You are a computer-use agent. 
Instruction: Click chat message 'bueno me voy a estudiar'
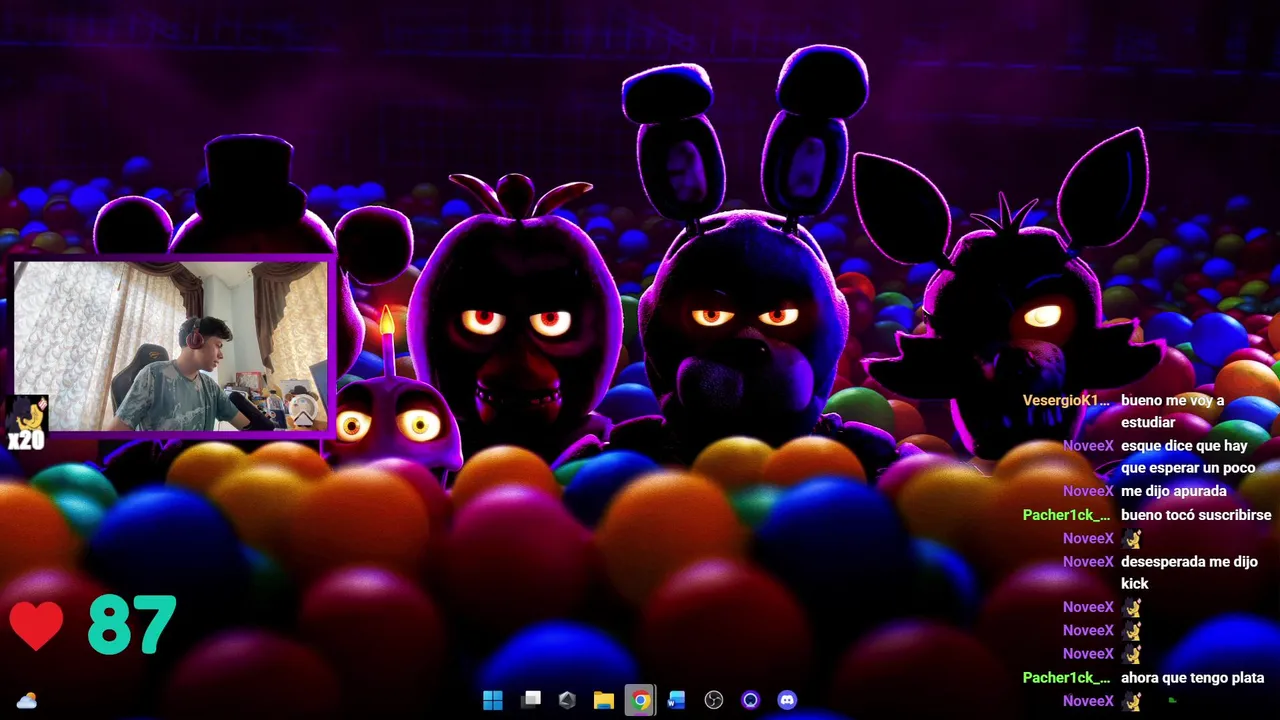(1172, 411)
